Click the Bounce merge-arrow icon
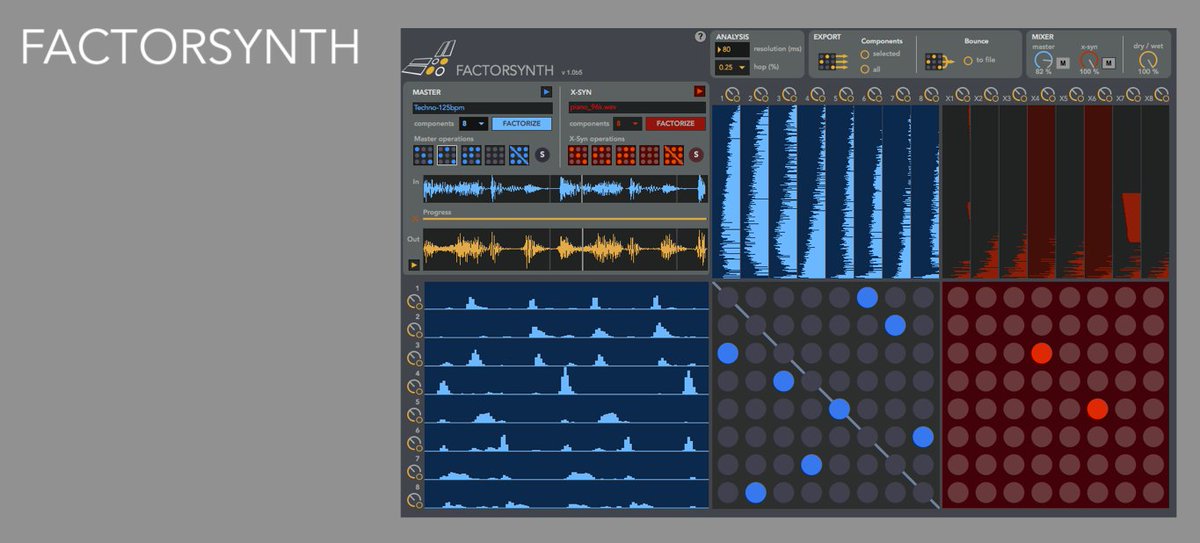 (x=939, y=62)
